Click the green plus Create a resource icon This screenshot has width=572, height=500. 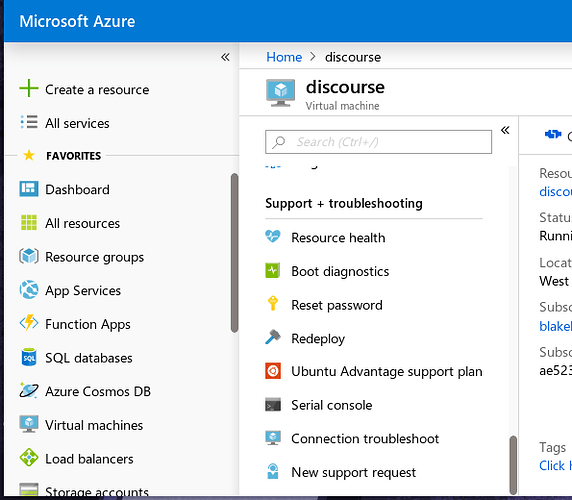click(28, 89)
